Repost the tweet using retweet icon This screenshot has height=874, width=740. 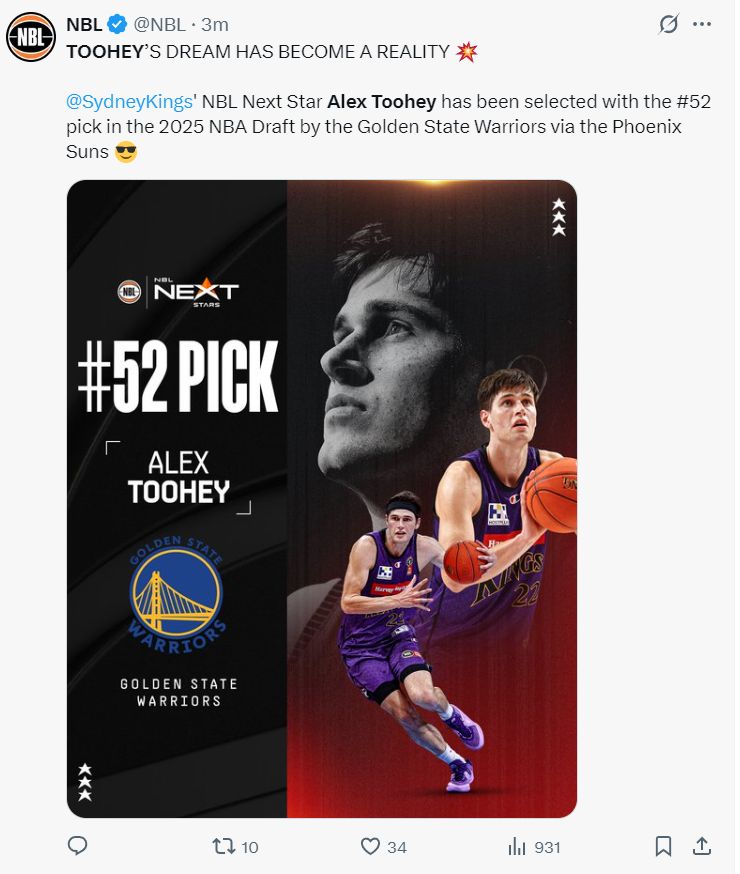(x=223, y=846)
